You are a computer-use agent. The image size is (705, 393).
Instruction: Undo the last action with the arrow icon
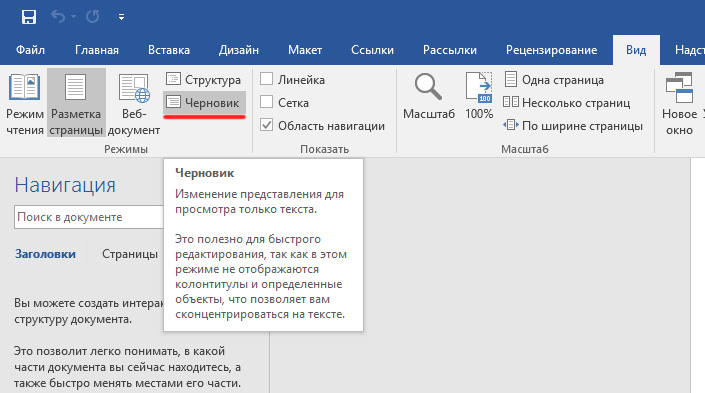click(x=58, y=17)
